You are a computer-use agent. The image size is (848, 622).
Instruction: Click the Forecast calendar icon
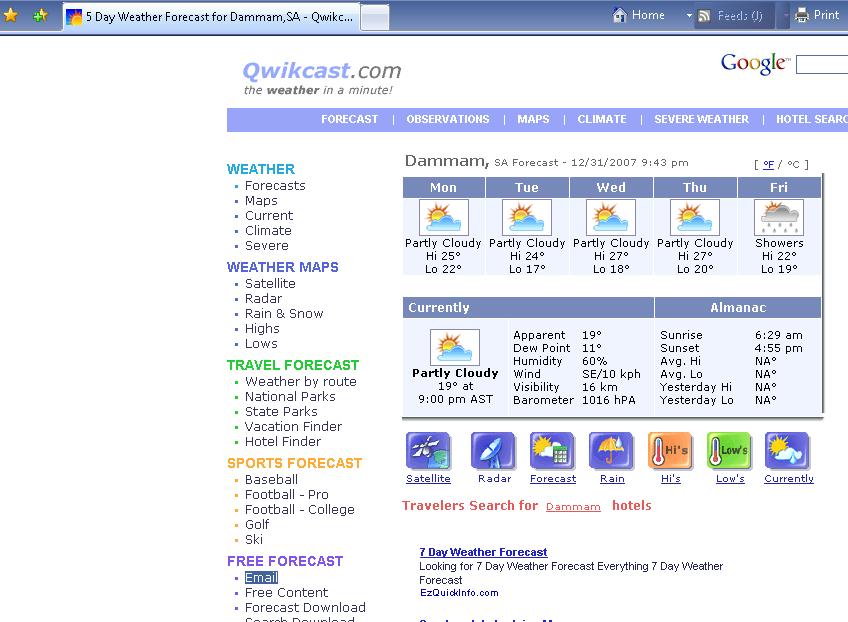click(x=552, y=452)
